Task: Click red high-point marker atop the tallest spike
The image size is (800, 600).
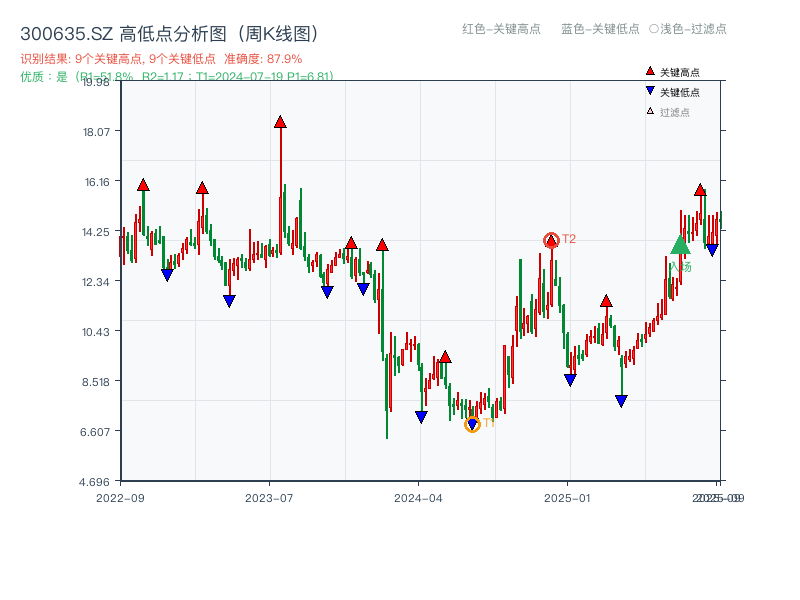Action: coord(280,122)
